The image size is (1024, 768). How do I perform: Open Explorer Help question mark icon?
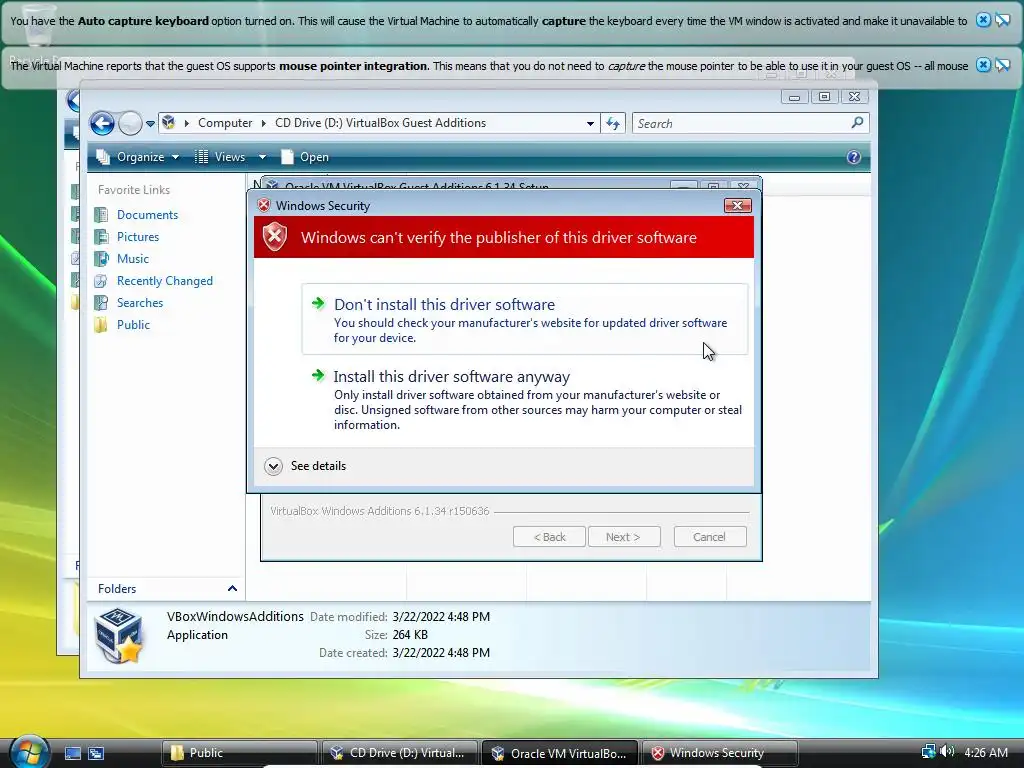[854, 157]
